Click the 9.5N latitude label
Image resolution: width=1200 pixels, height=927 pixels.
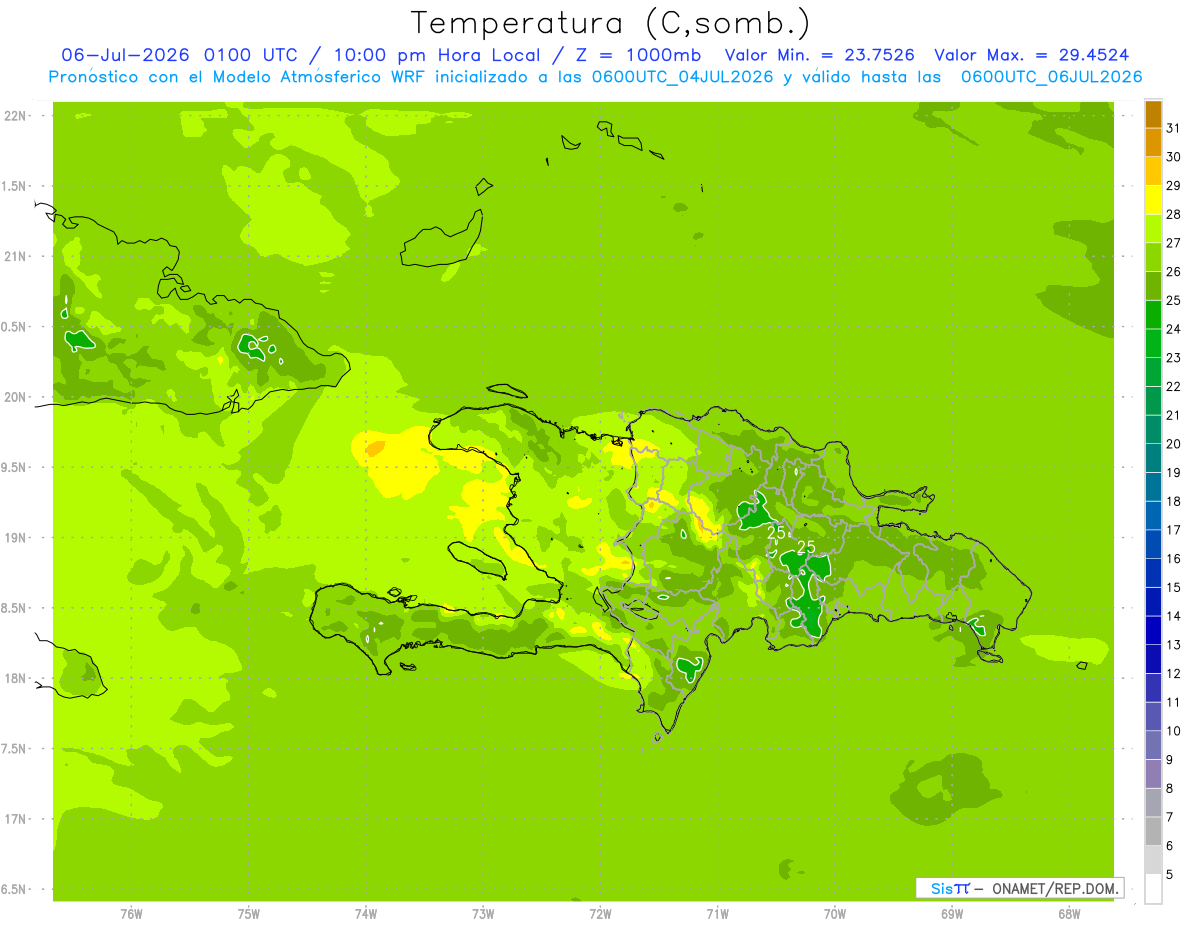(x=15, y=467)
